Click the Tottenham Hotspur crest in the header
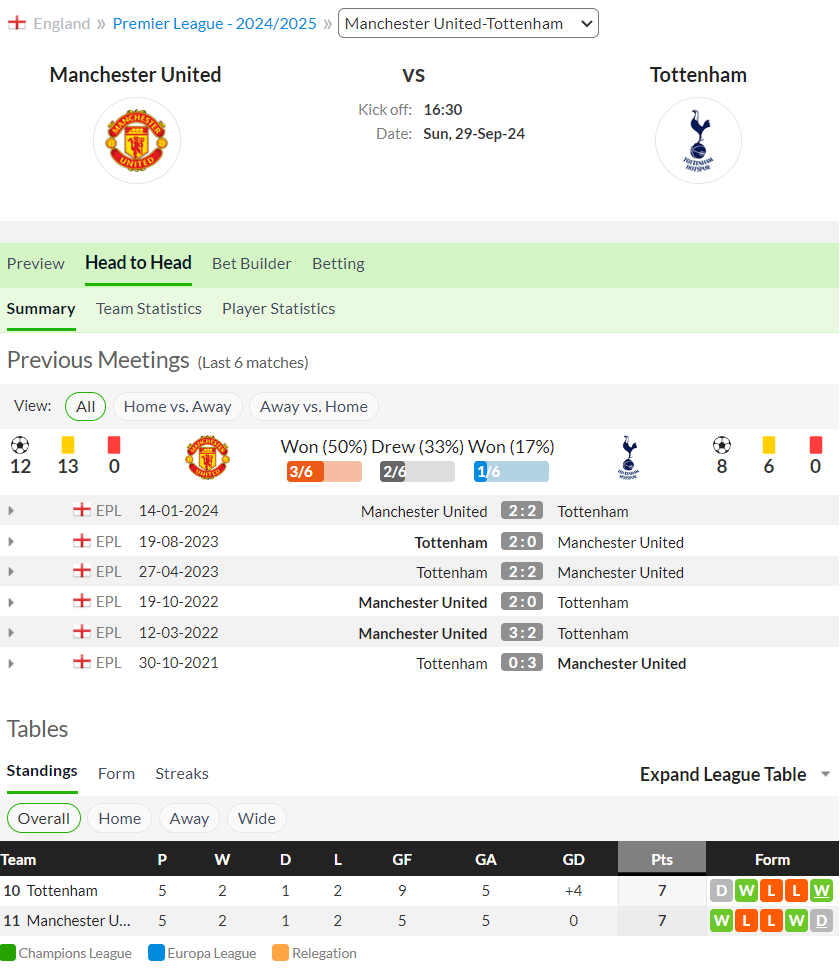The image size is (840, 978). pyautogui.click(x=698, y=140)
